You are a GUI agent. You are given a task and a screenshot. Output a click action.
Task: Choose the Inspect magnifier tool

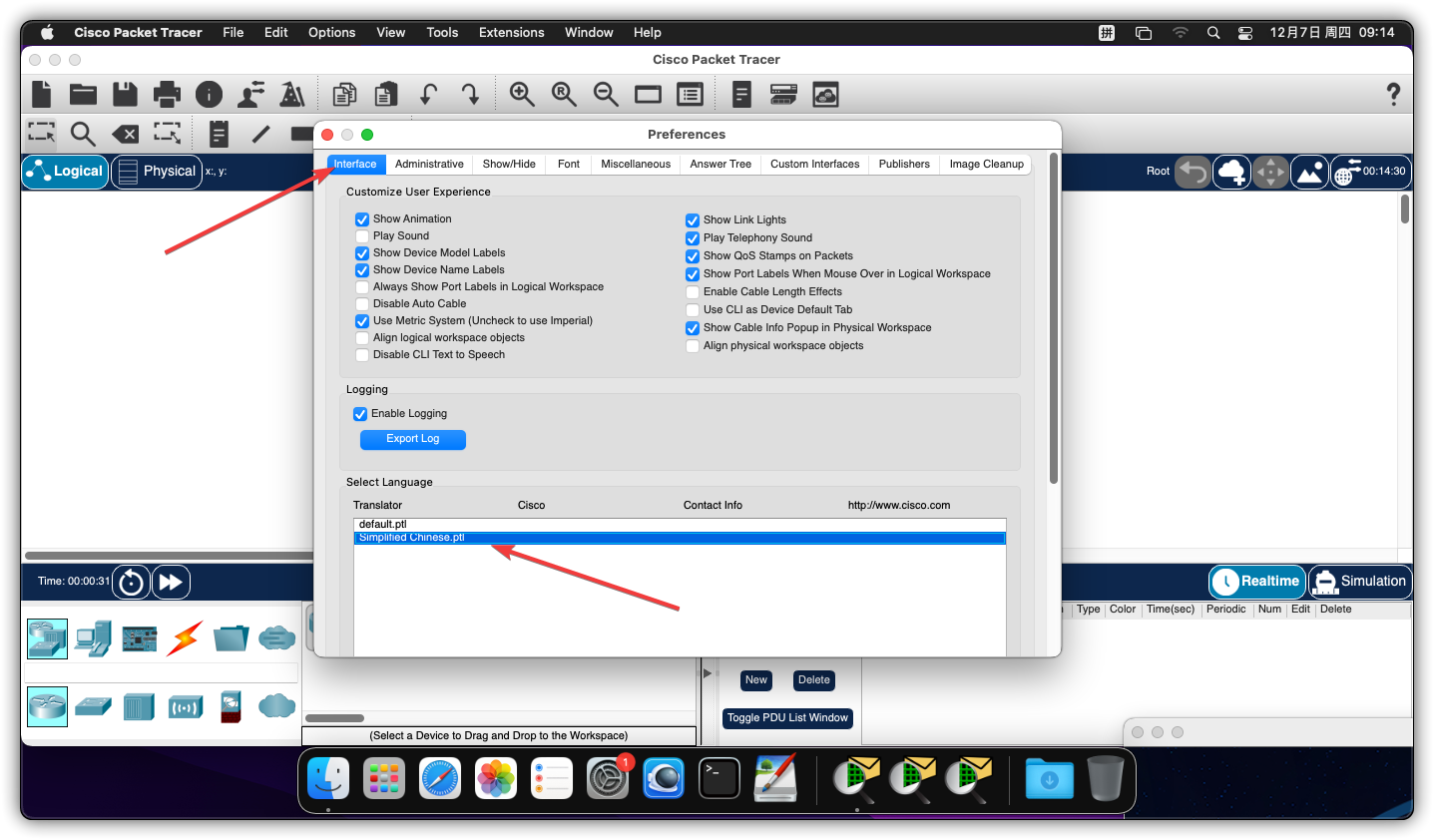tap(83, 133)
